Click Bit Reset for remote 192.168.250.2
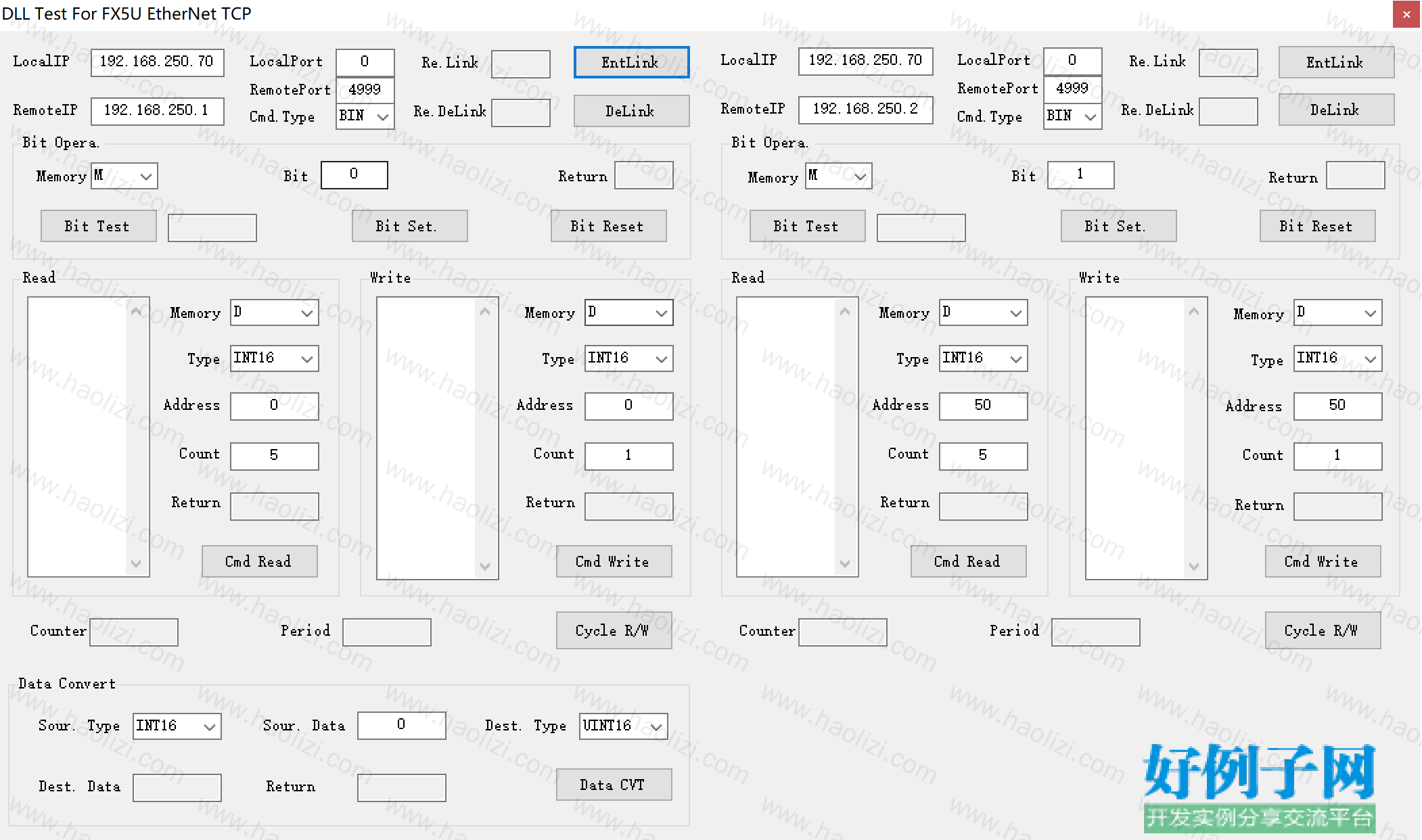1422x840 pixels. (1317, 226)
